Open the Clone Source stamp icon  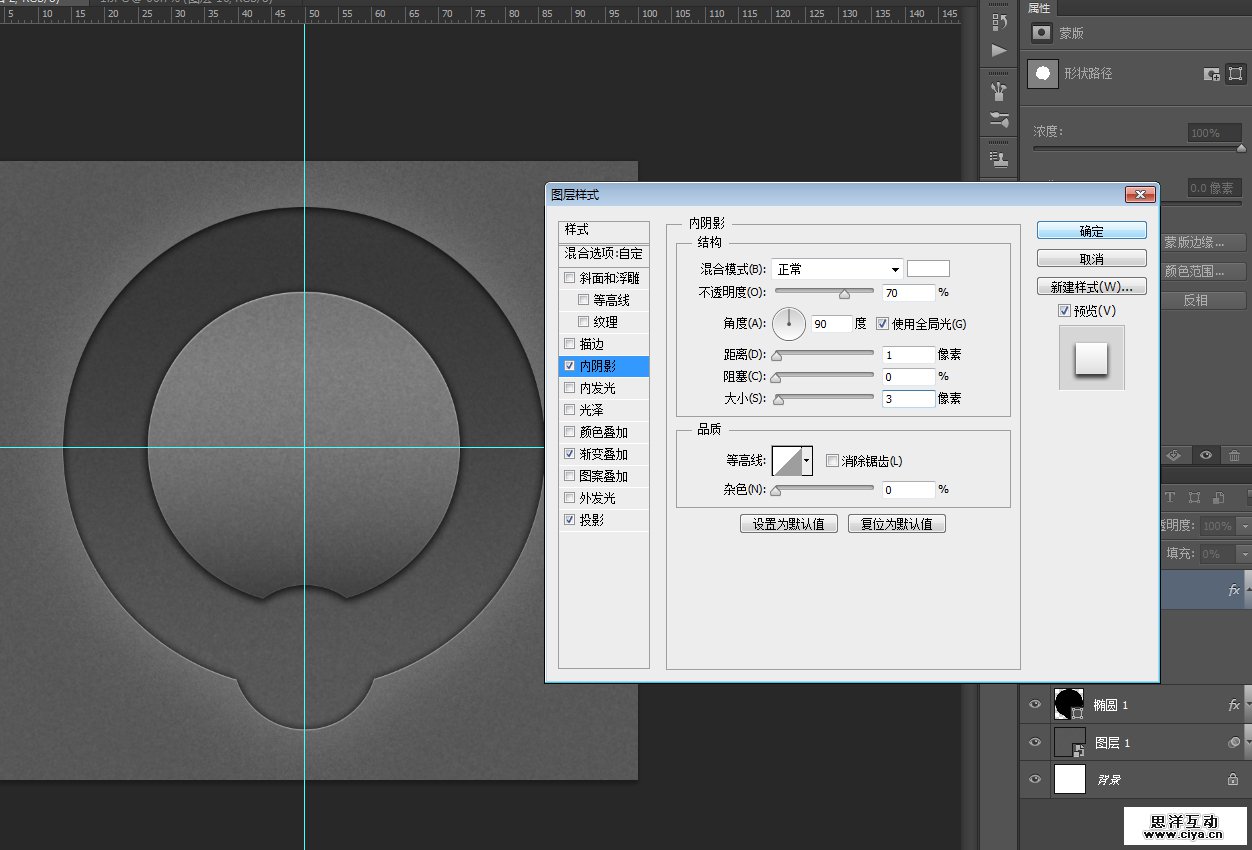[999, 159]
